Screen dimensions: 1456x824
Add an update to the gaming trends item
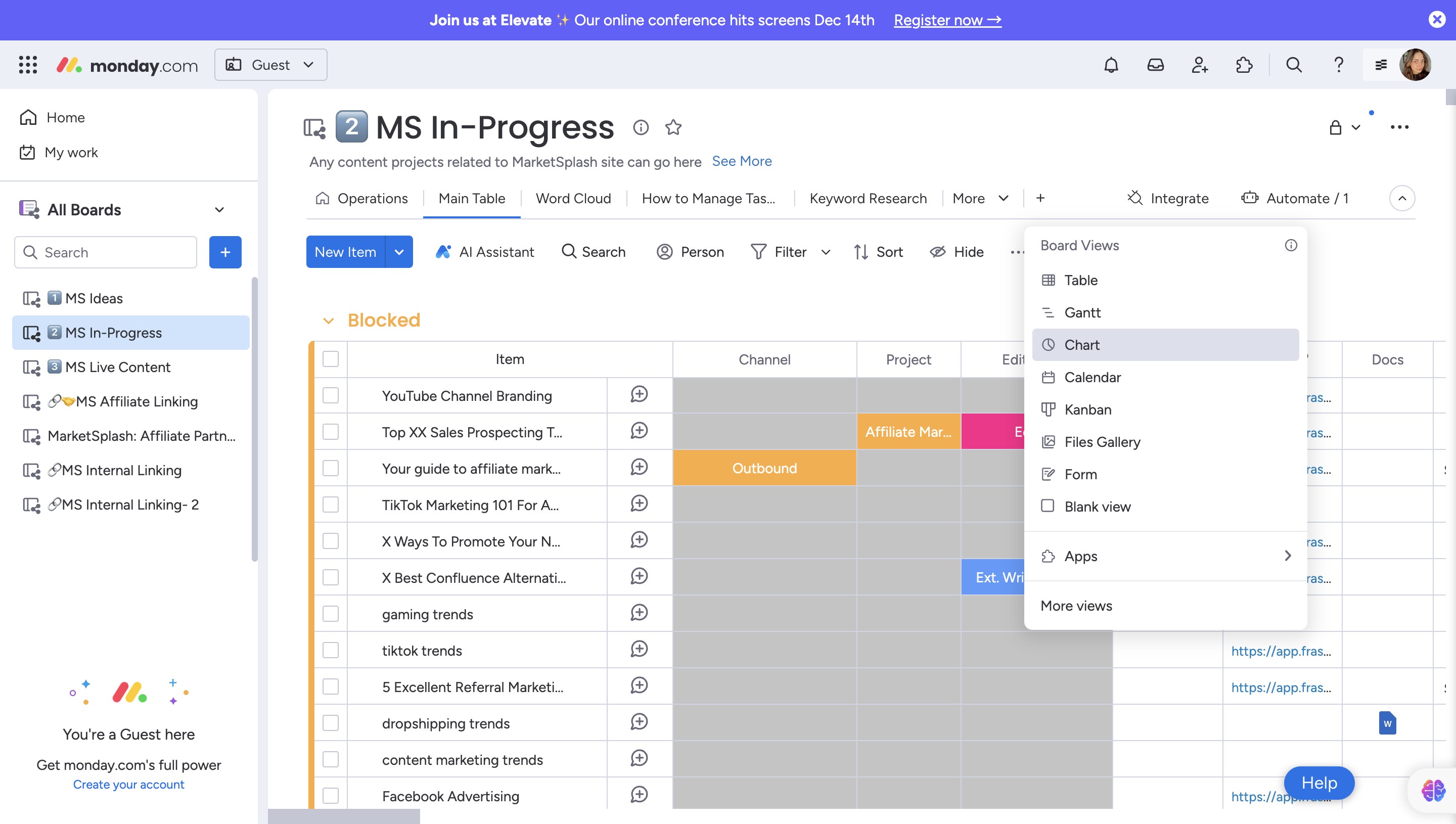[639, 613]
